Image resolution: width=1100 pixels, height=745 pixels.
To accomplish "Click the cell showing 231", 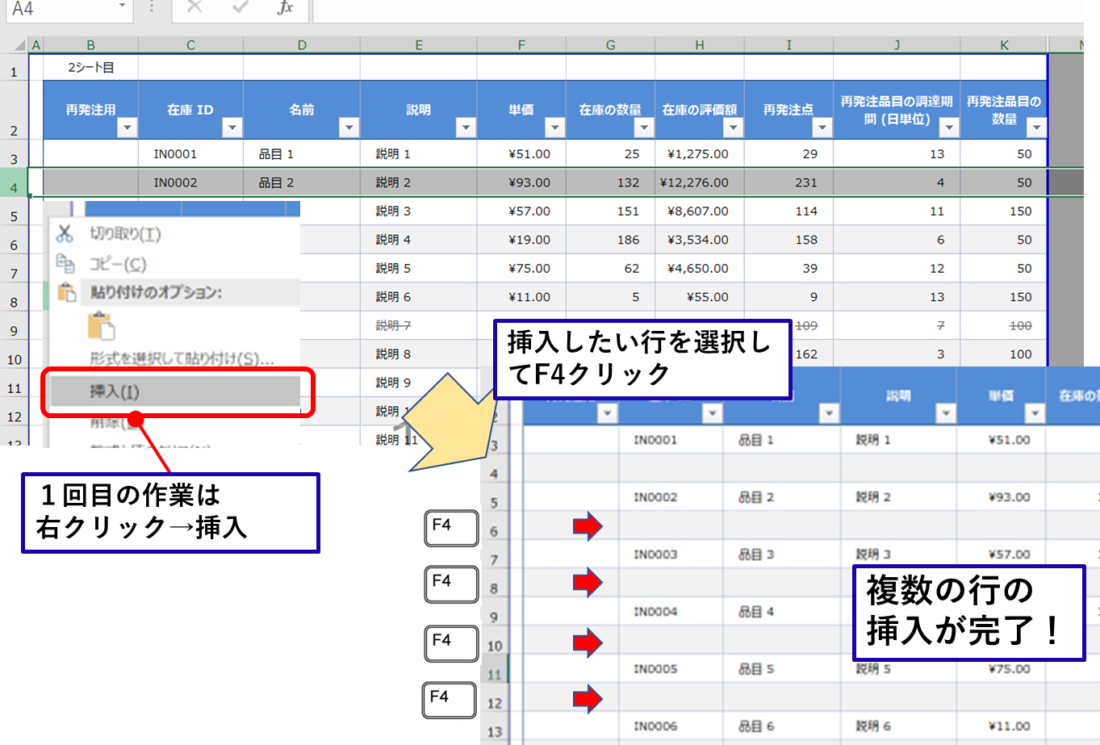I will (789, 182).
